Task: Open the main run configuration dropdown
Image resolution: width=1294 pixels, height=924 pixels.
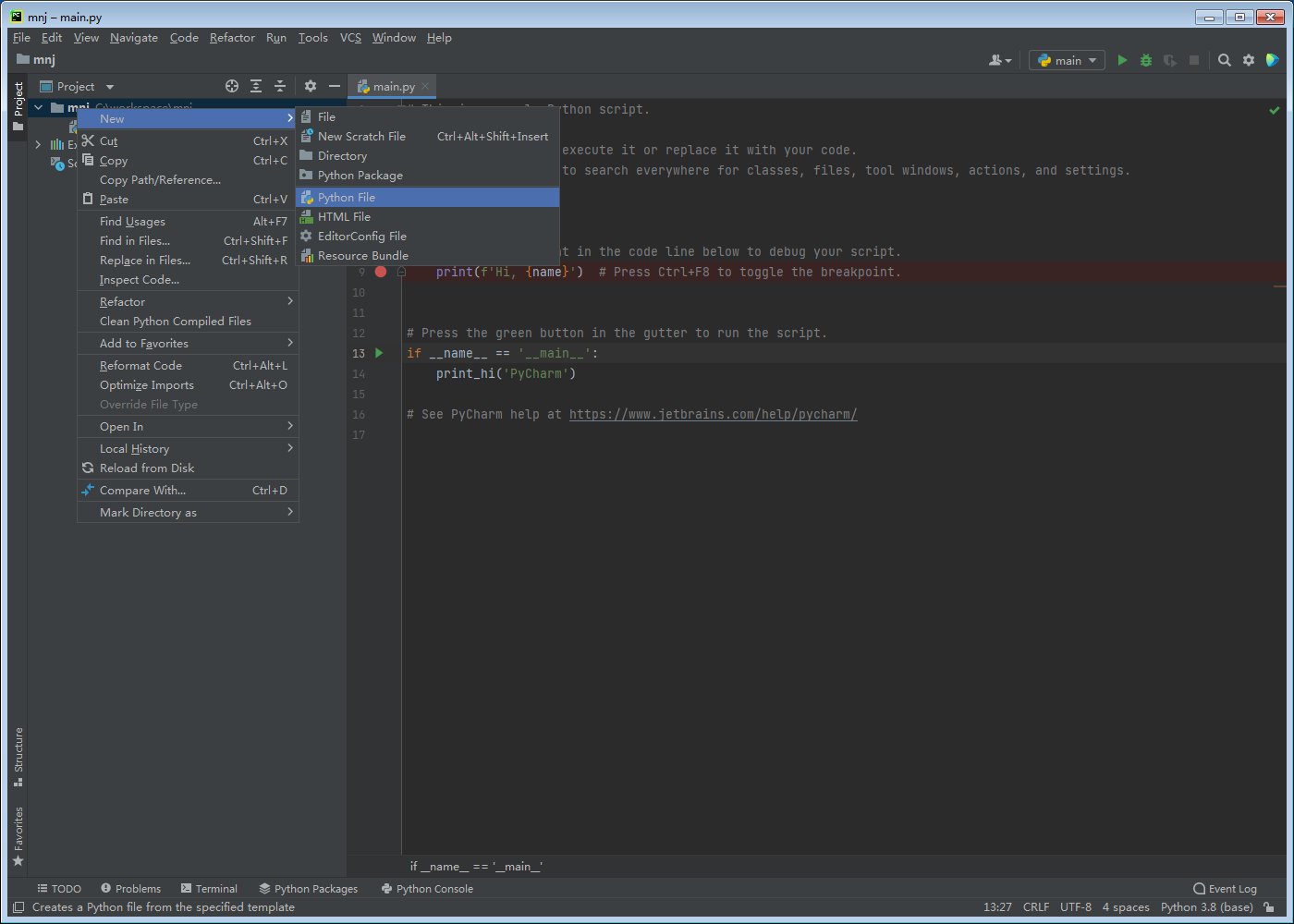Action: (1068, 60)
